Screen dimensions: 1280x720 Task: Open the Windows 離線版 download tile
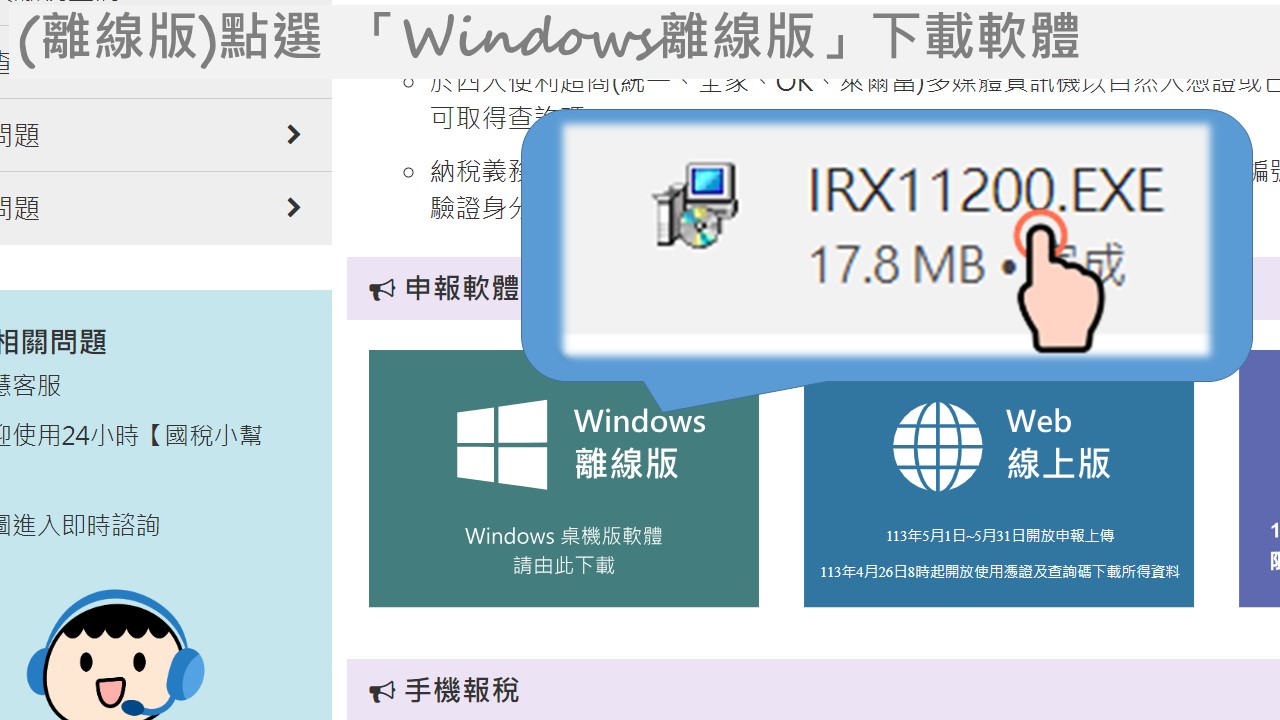click(563, 478)
